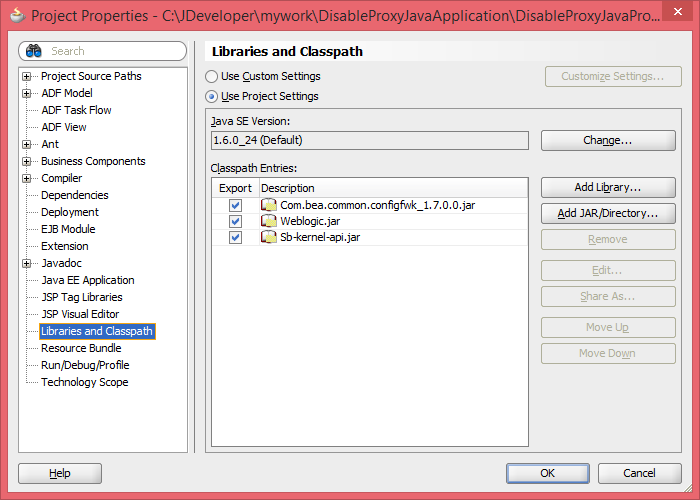The width and height of the screenshot is (700, 500).
Task: Expand the Compiler tree node
Action: click(27, 178)
